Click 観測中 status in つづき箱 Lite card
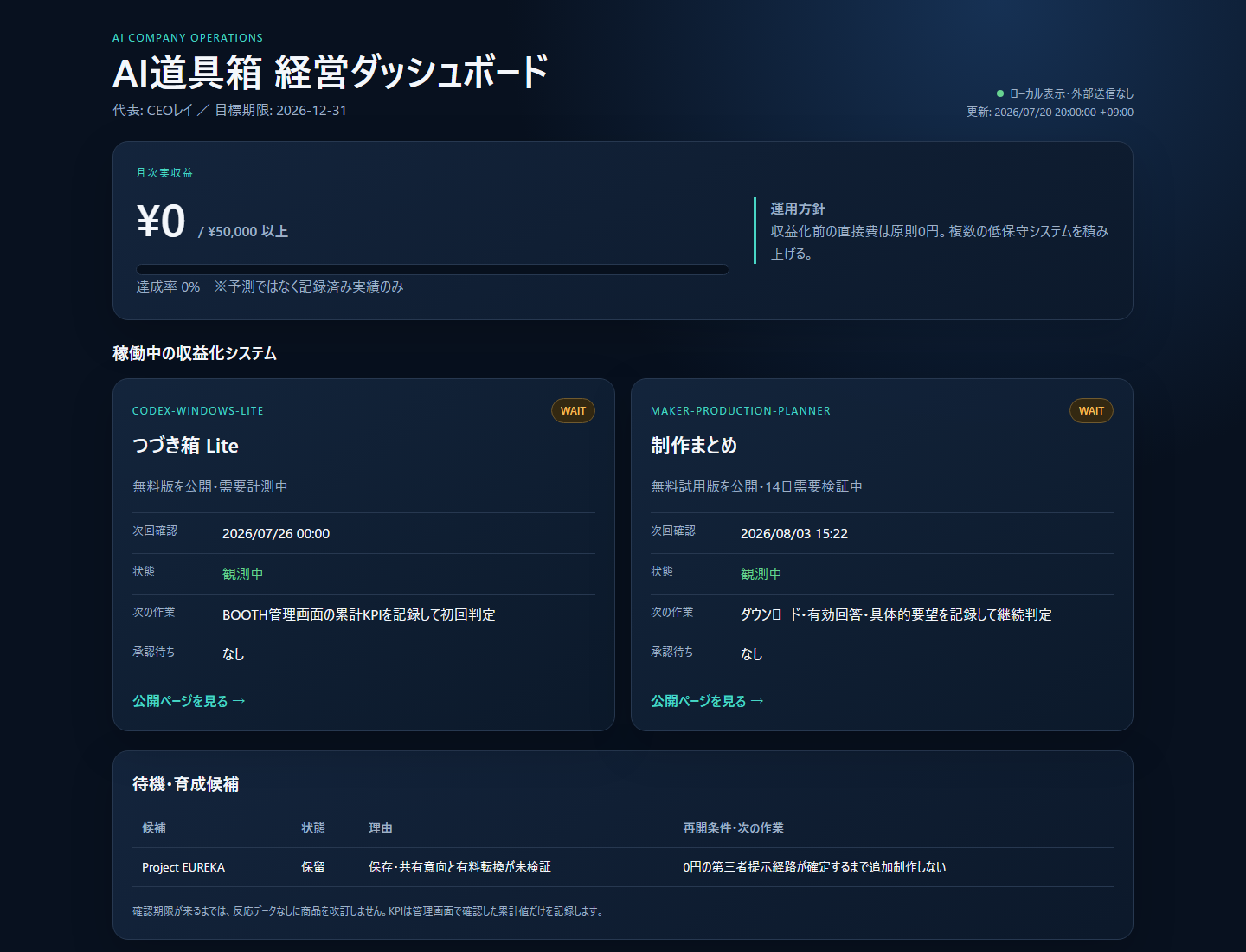Viewport: 1246px width, 952px height. pyautogui.click(x=243, y=574)
